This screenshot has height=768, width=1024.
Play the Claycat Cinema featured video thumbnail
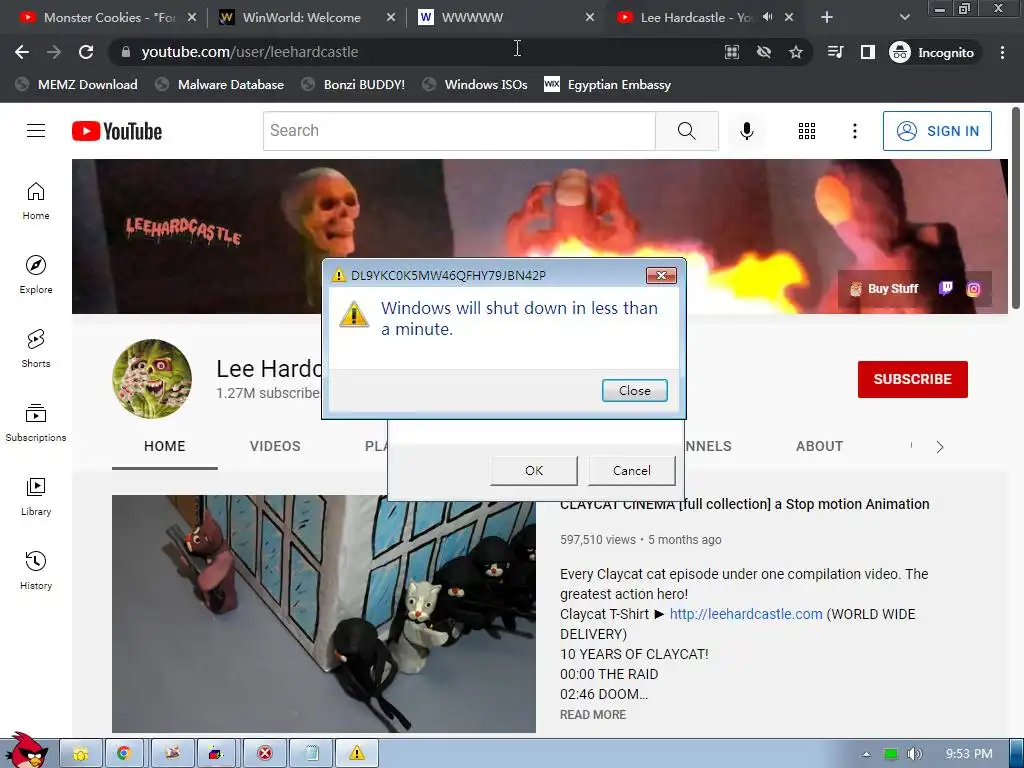coord(324,614)
